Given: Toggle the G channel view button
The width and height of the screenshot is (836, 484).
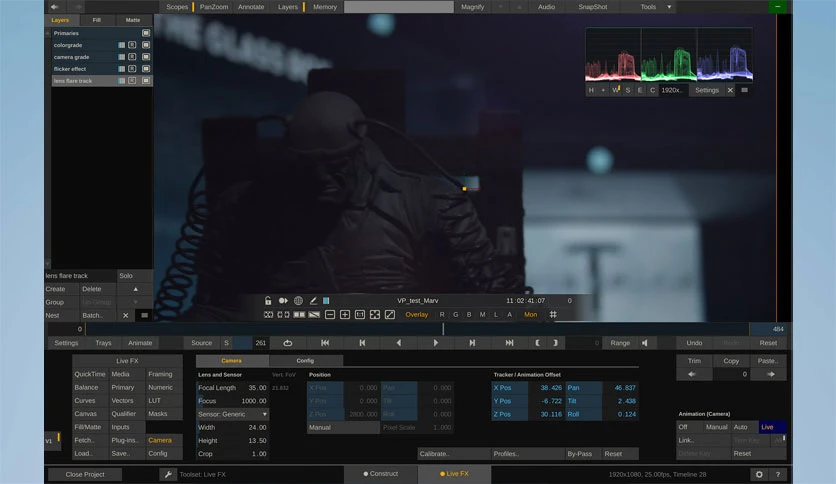Looking at the screenshot, I should coord(455,314).
